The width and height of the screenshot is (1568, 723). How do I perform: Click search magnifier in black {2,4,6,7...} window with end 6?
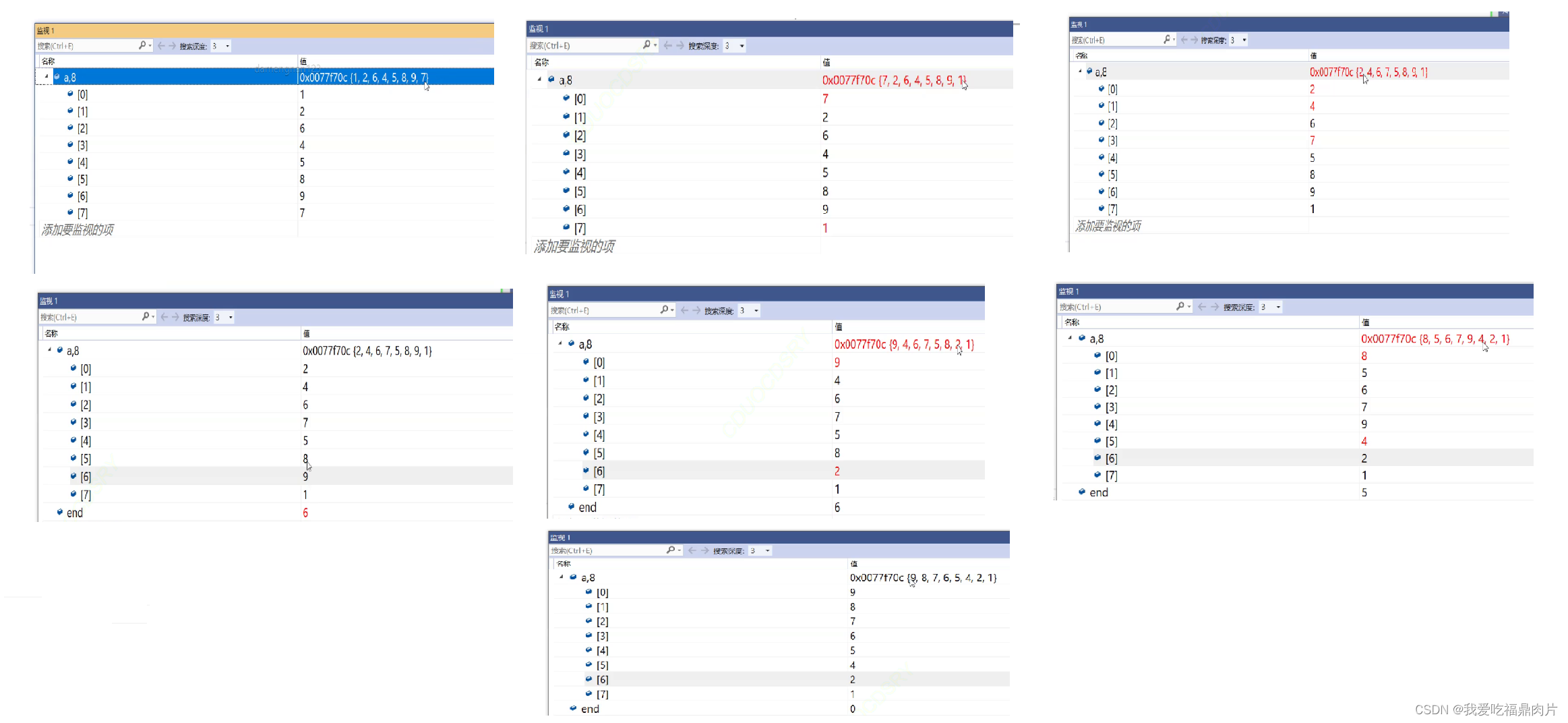(x=146, y=316)
